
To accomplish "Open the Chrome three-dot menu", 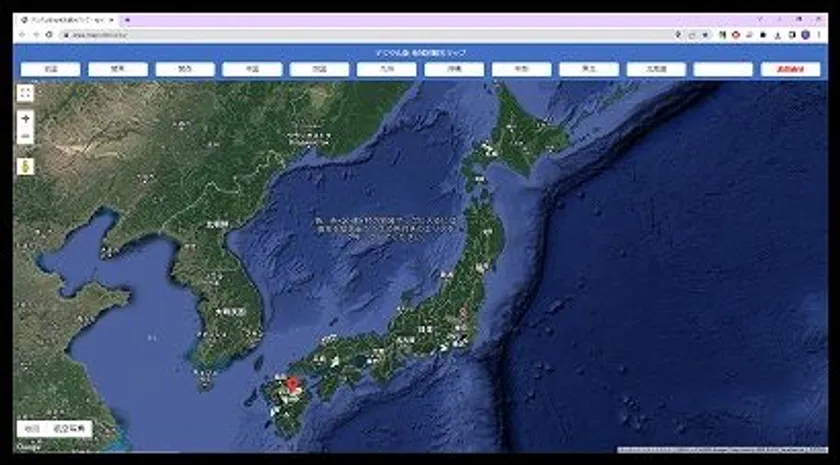I will 819,35.
